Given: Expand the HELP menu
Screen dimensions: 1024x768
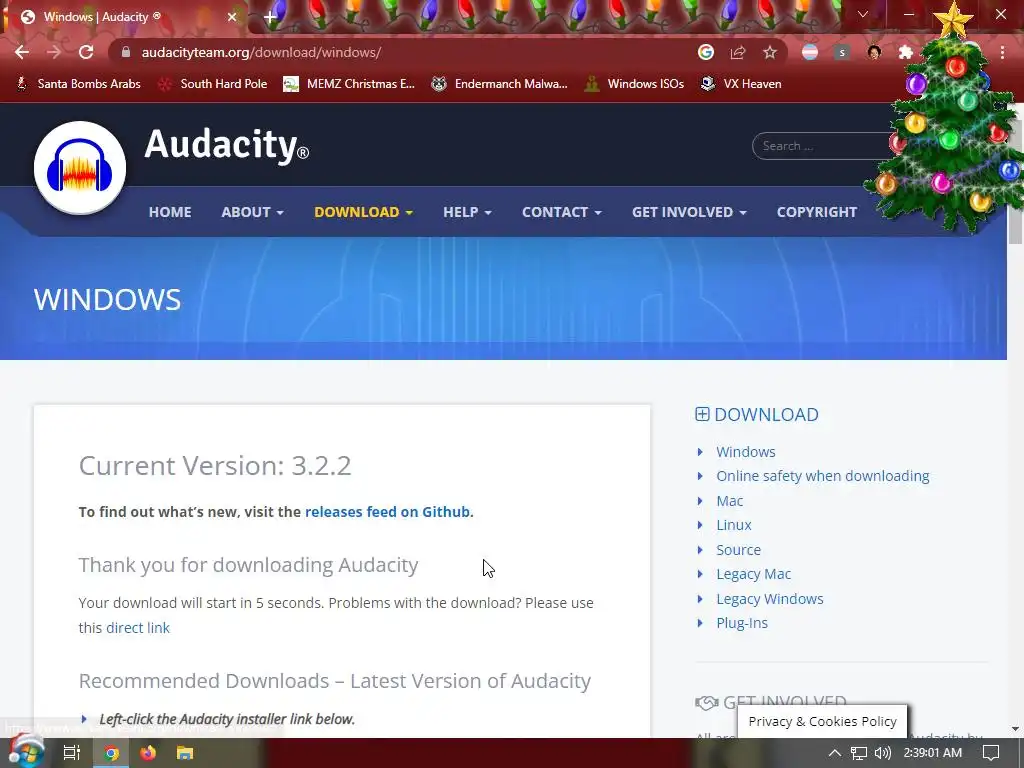Looking at the screenshot, I should coord(467,212).
